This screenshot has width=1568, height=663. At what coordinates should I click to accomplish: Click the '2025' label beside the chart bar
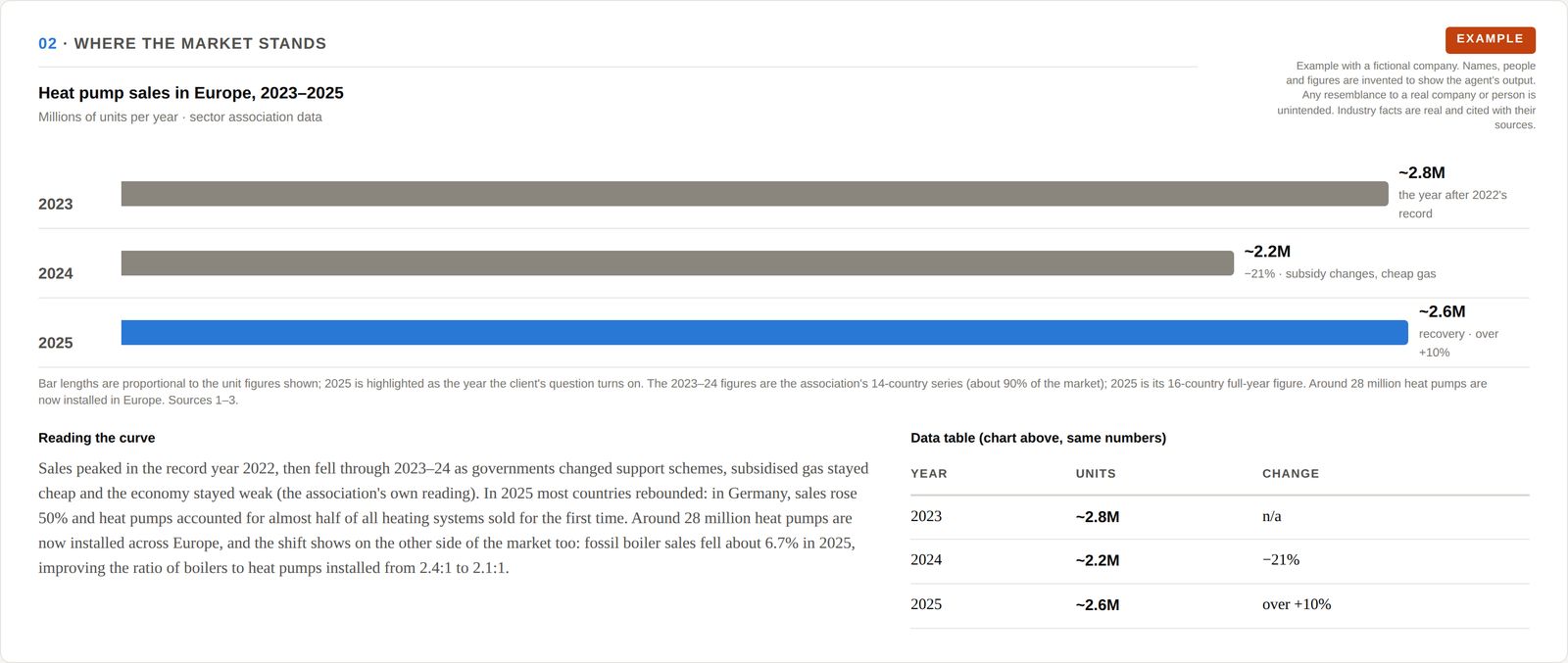tap(56, 343)
